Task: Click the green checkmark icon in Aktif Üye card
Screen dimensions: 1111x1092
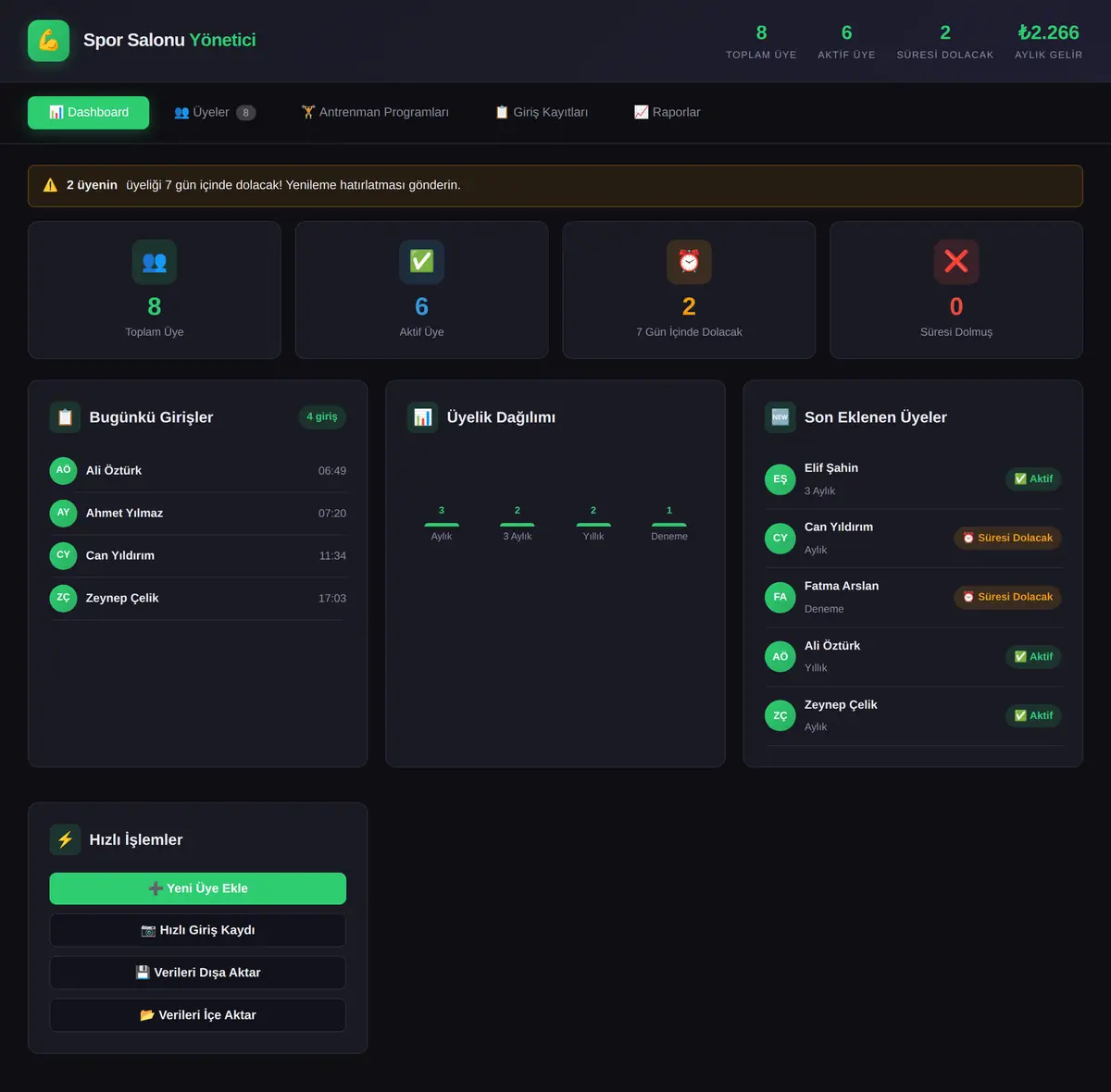Action: [x=421, y=262]
